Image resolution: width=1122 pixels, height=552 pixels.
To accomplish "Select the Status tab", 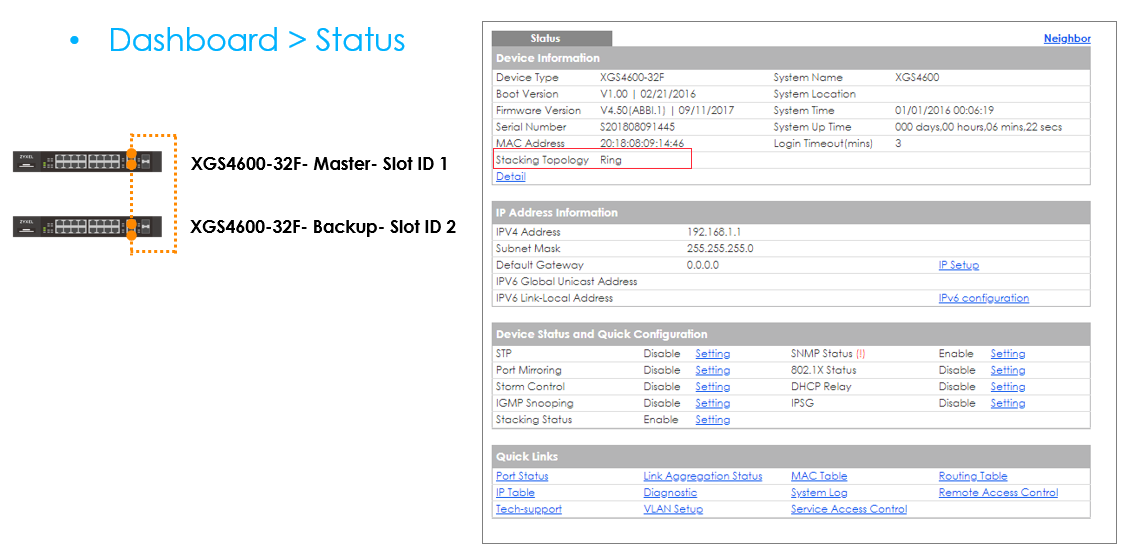I will (x=551, y=39).
